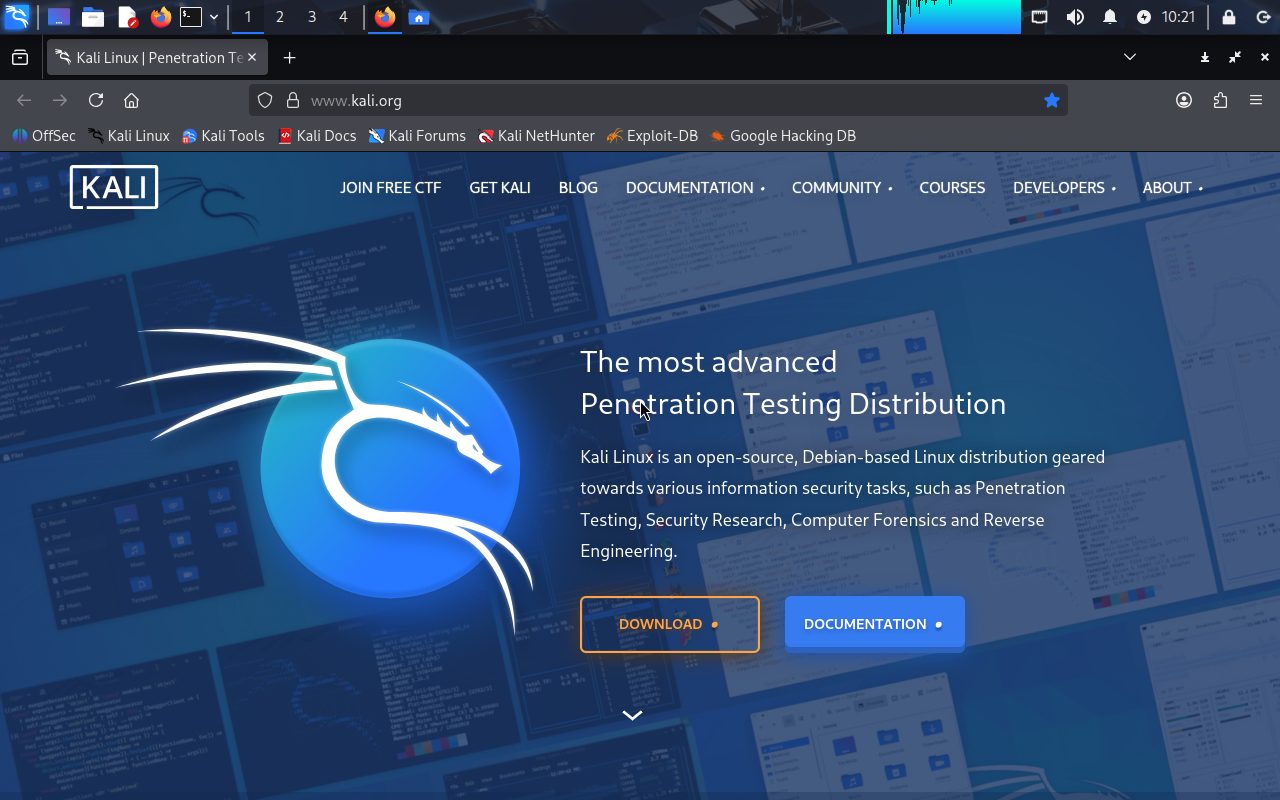The height and width of the screenshot is (800, 1280).
Task: Click the List all tabs chevron
Action: [1130, 57]
